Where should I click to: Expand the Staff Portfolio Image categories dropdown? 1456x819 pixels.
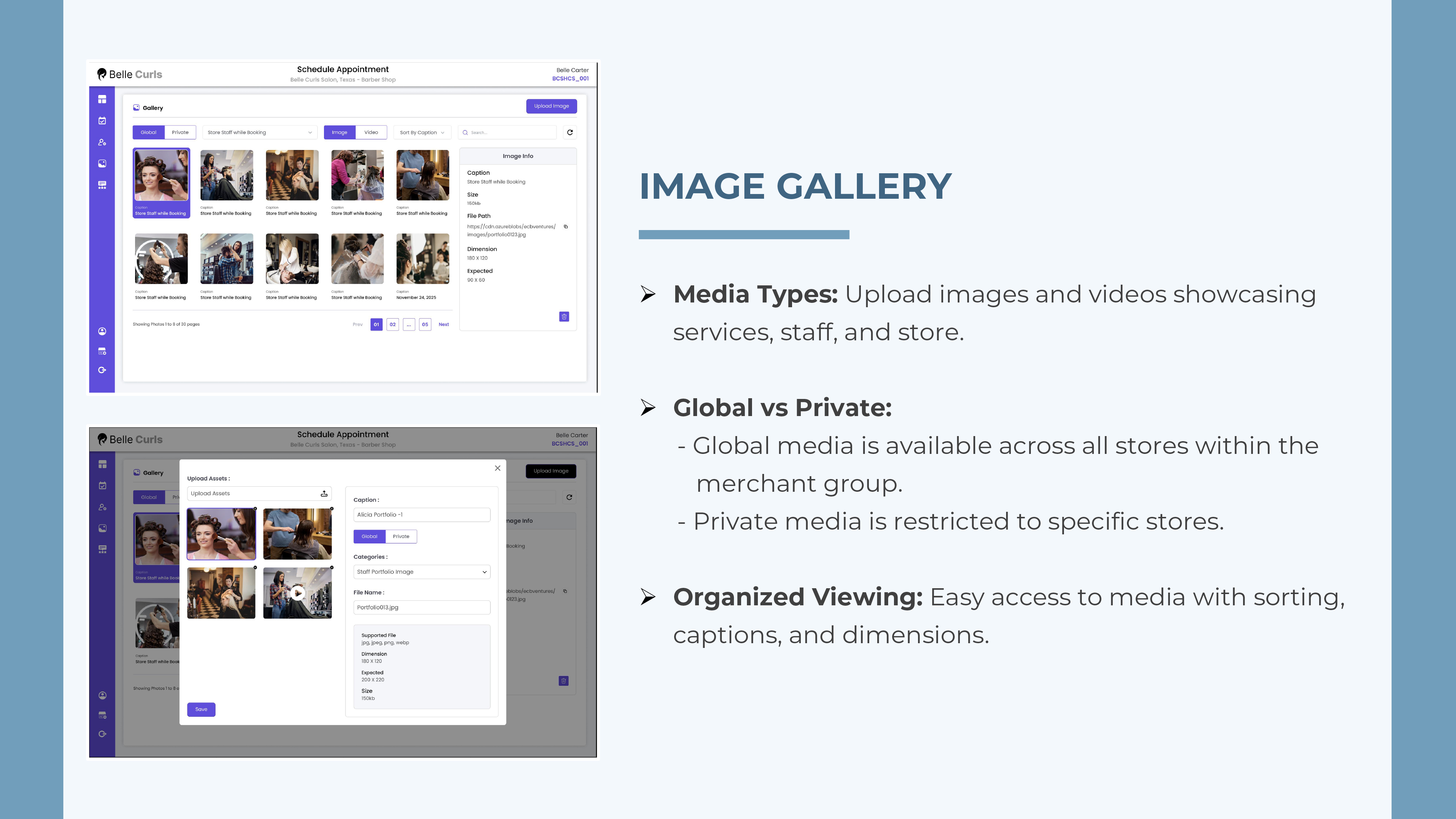[x=422, y=572]
